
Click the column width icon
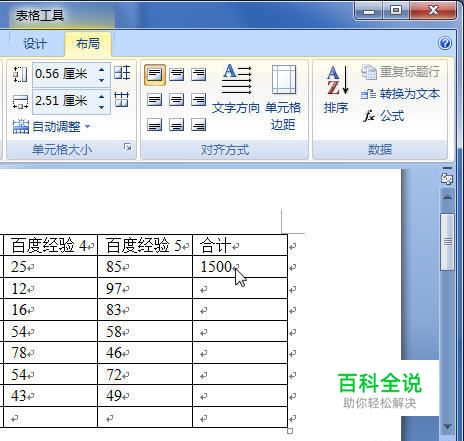pos(20,101)
